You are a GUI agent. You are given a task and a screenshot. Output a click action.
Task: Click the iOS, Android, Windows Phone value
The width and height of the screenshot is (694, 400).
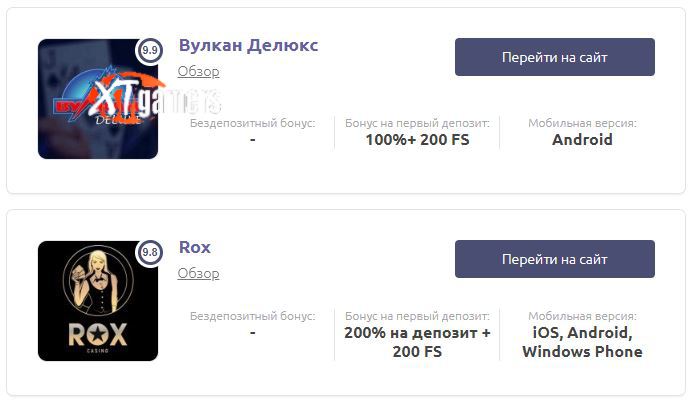(582, 342)
